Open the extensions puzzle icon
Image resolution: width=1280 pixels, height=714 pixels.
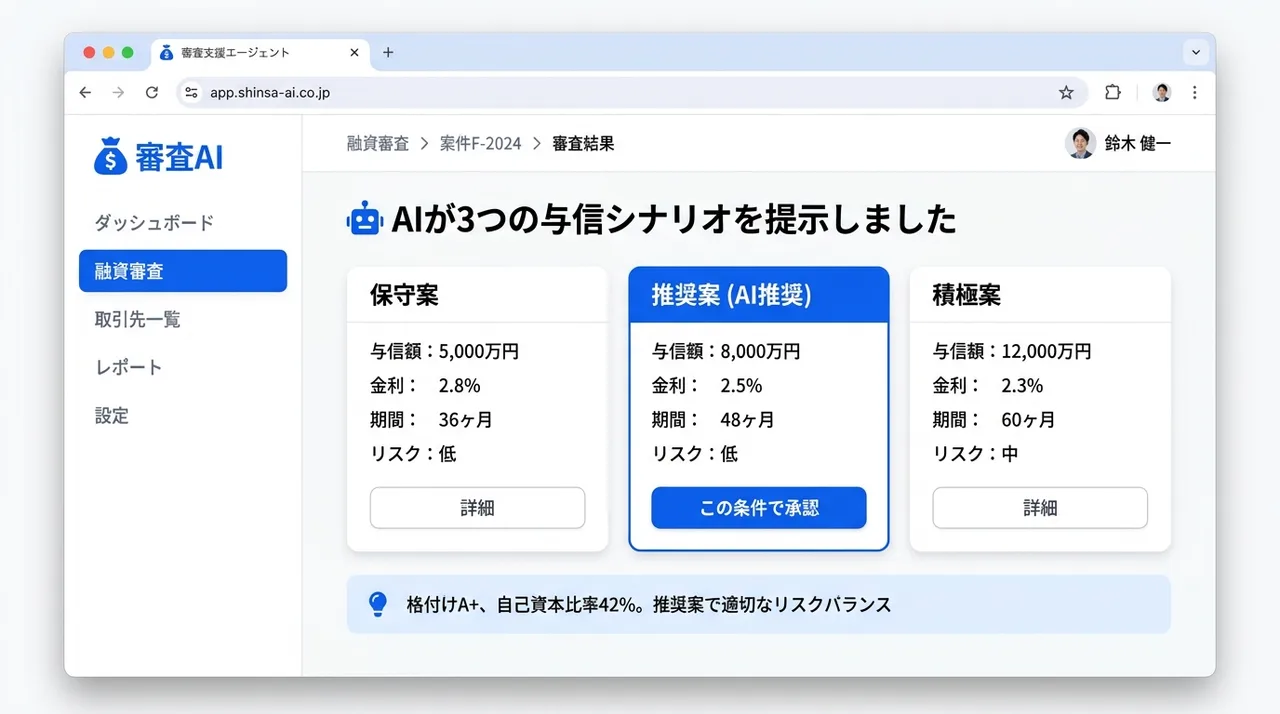point(1112,92)
